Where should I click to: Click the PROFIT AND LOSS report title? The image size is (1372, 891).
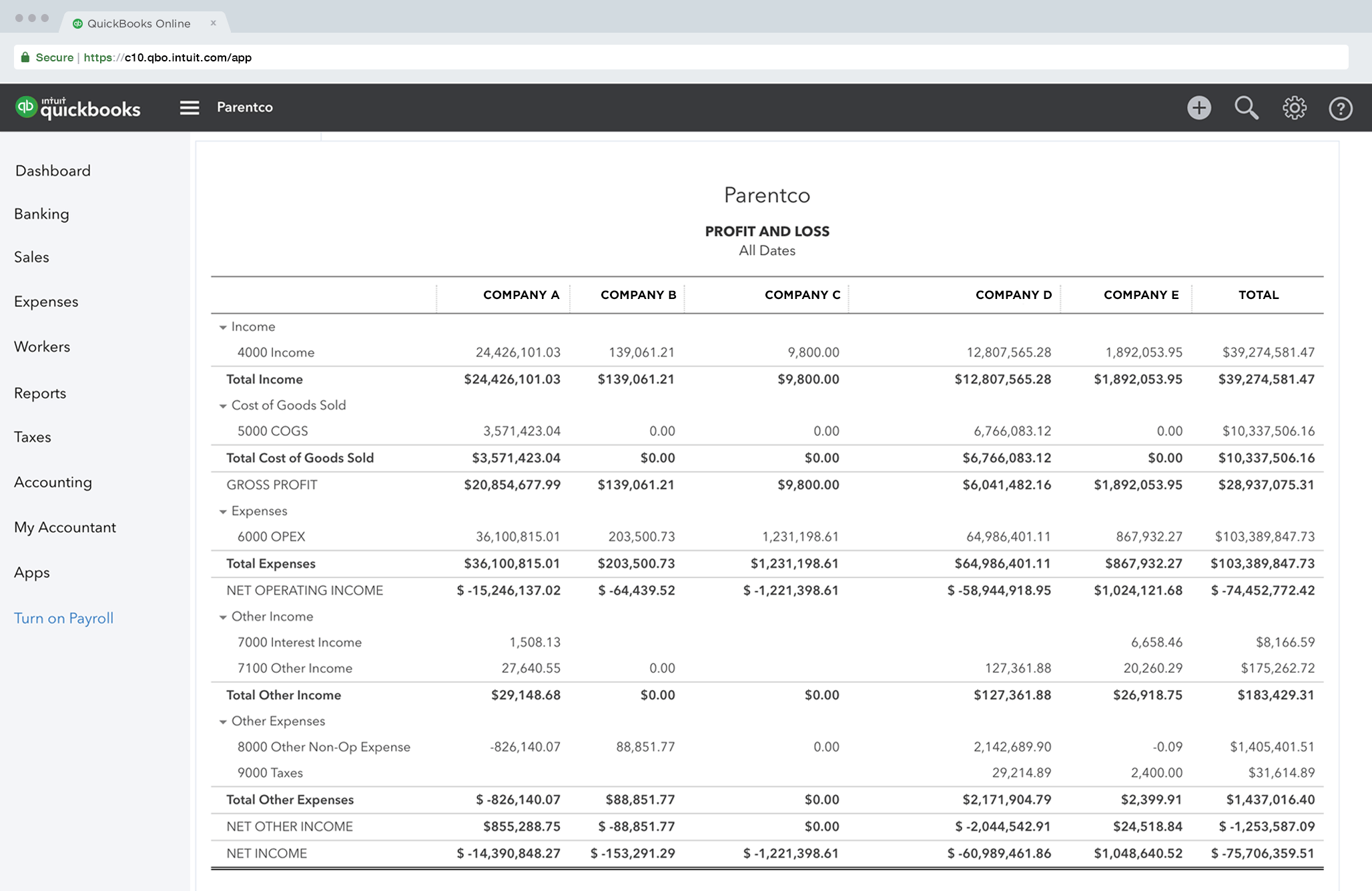coord(767,232)
